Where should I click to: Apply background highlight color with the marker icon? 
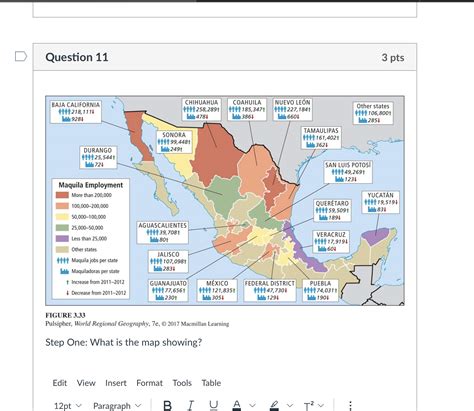pyautogui.click(x=274, y=406)
